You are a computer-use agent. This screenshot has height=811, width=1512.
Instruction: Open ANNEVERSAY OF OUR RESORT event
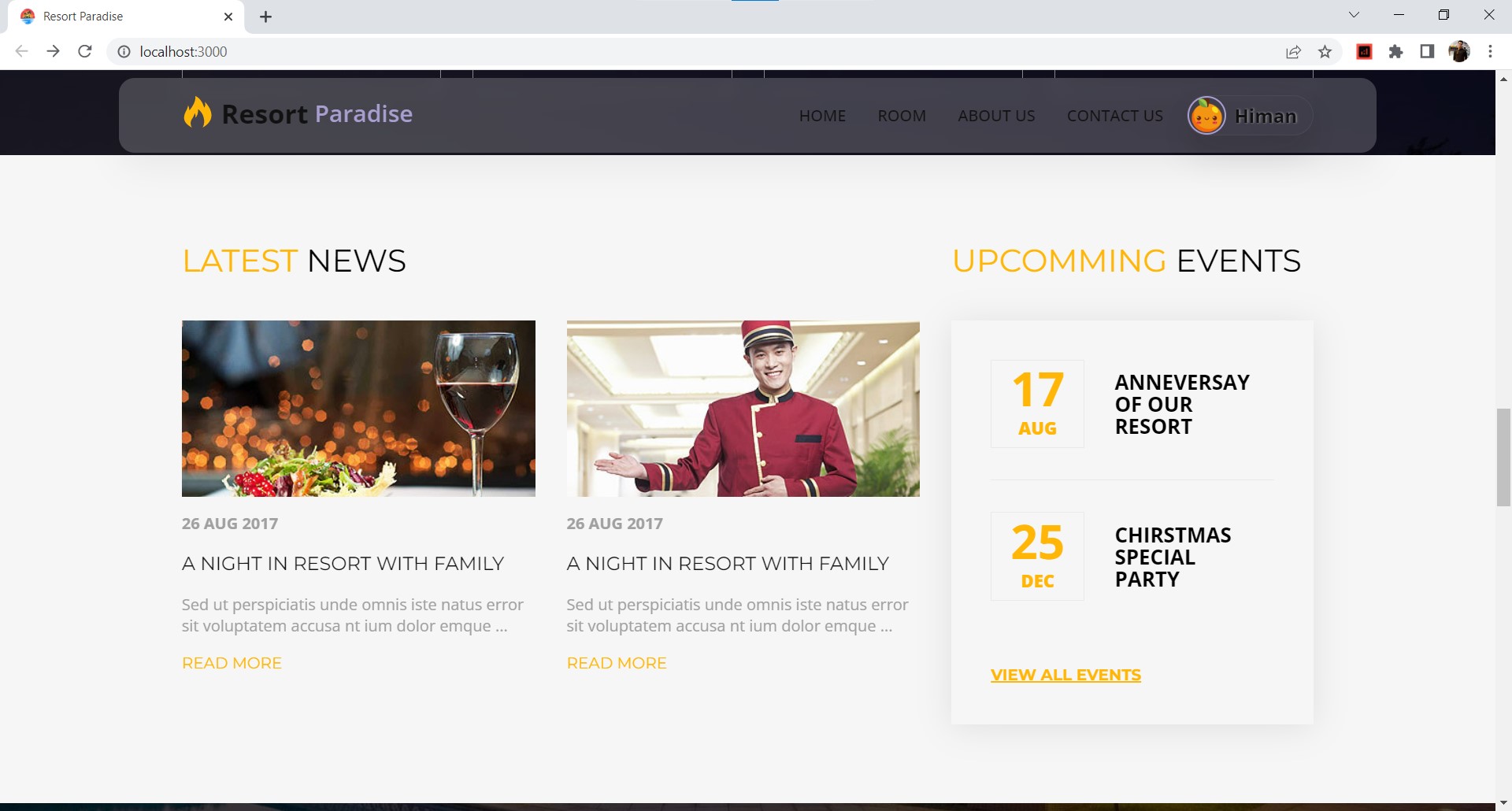(x=1182, y=405)
